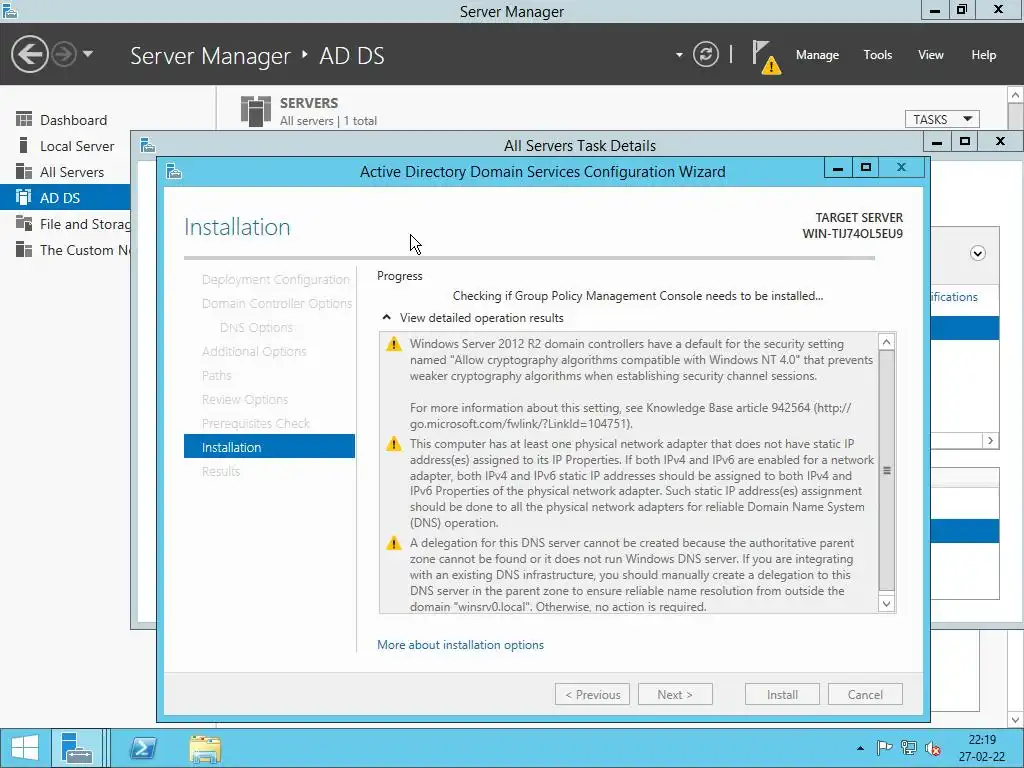Click the static IP warning icon

pos(394,444)
